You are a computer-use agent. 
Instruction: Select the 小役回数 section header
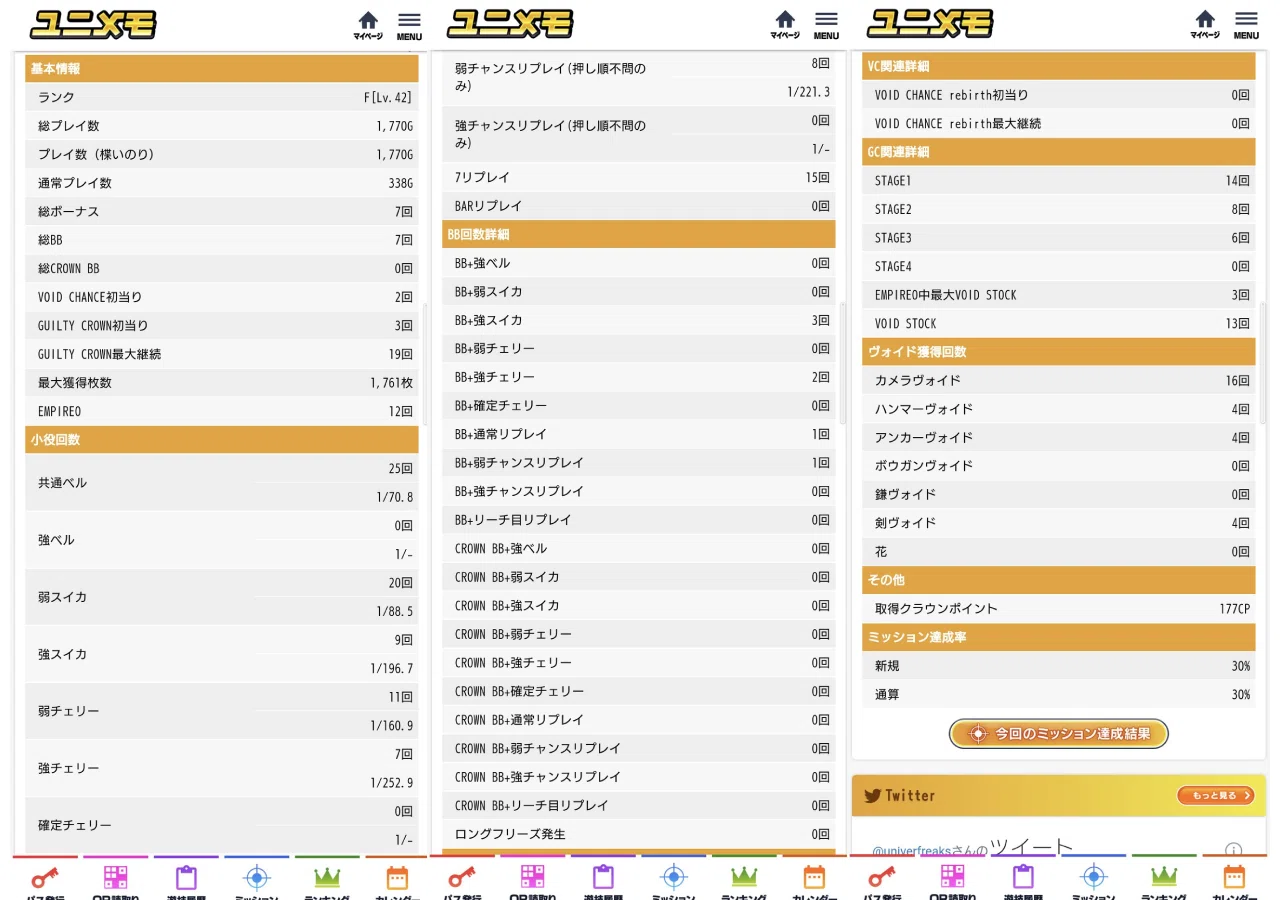point(222,440)
